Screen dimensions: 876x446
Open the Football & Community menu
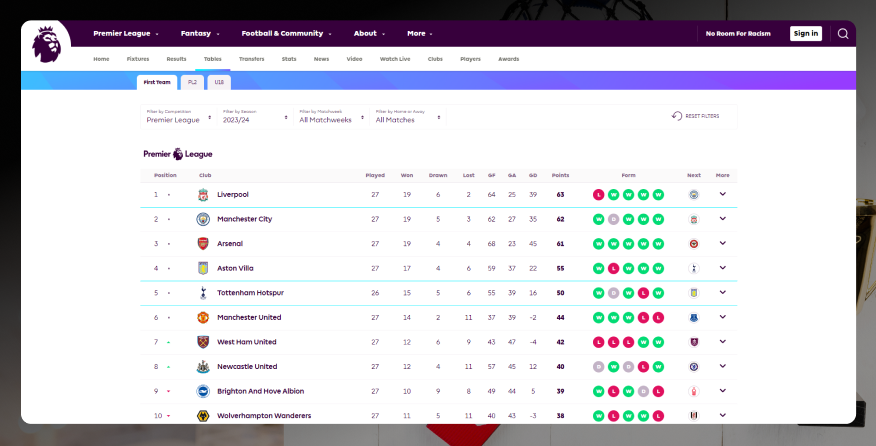(x=286, y=34)
